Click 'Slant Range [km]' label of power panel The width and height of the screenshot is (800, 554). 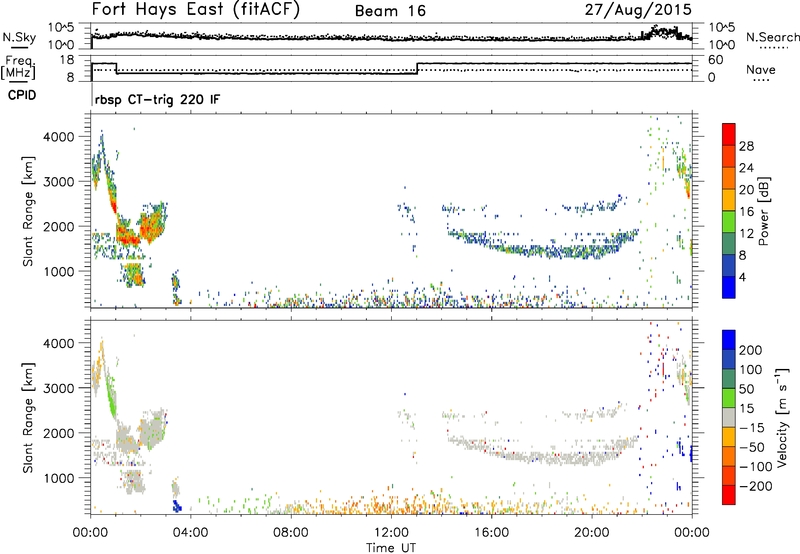click(x=28, y=211)
